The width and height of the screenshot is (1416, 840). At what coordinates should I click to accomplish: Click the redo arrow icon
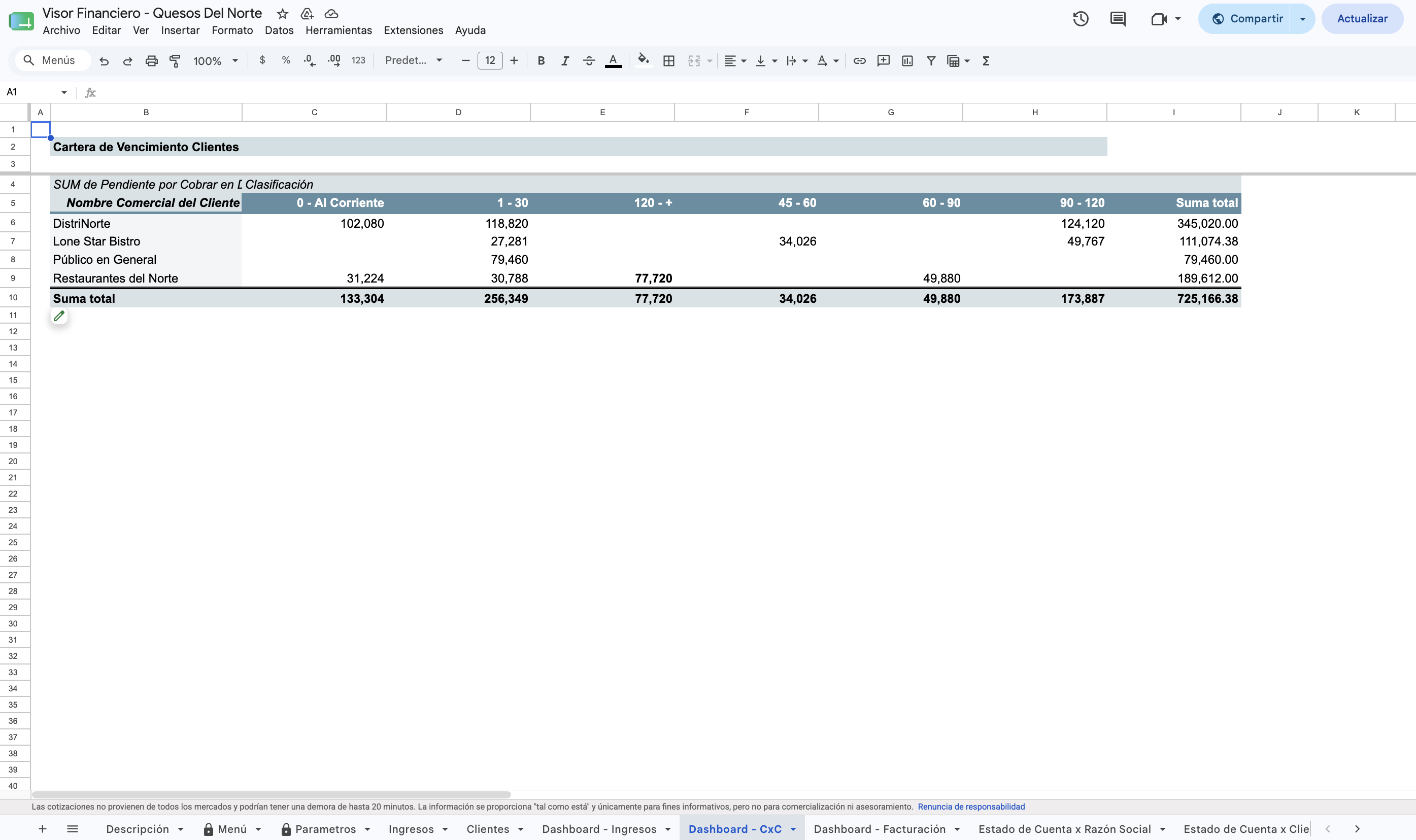click(127, 60)
